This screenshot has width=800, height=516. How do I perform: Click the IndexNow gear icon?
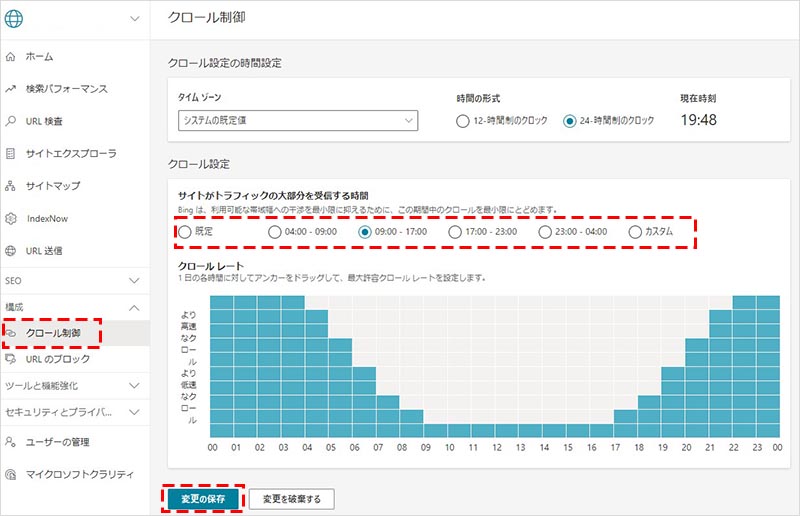coord(10,217)
